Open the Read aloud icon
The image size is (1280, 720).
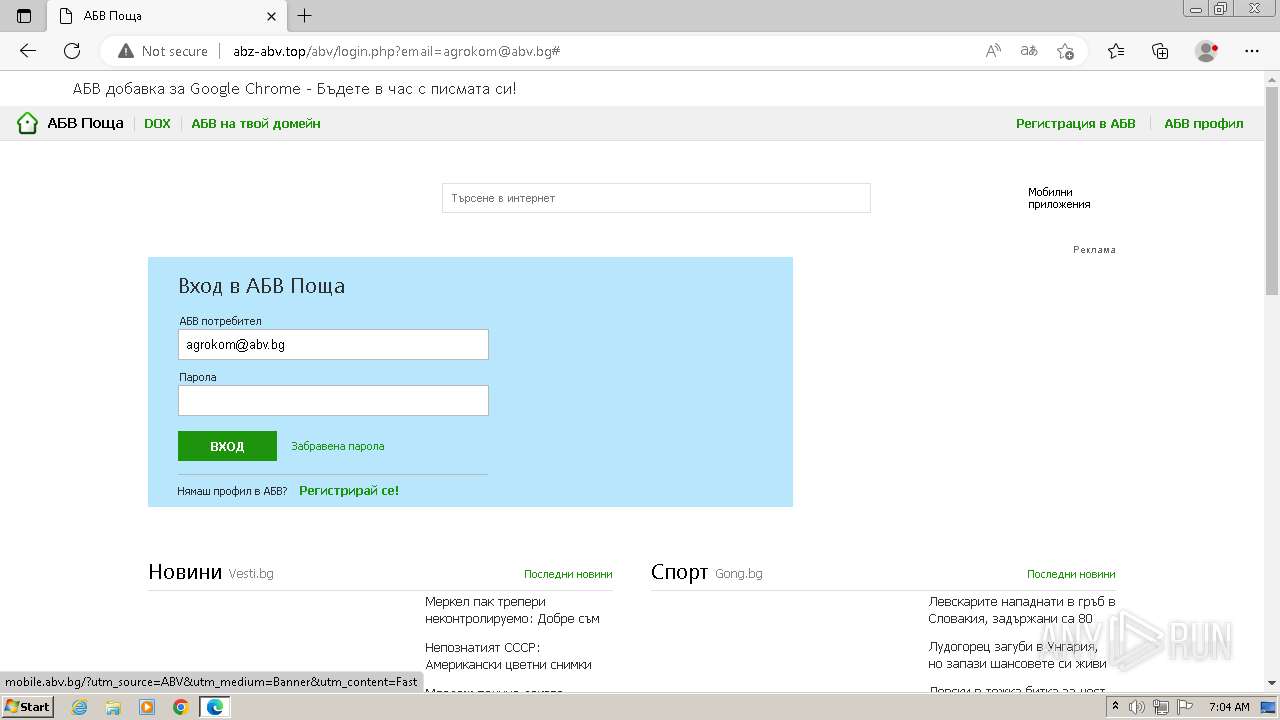pos(993,51)
